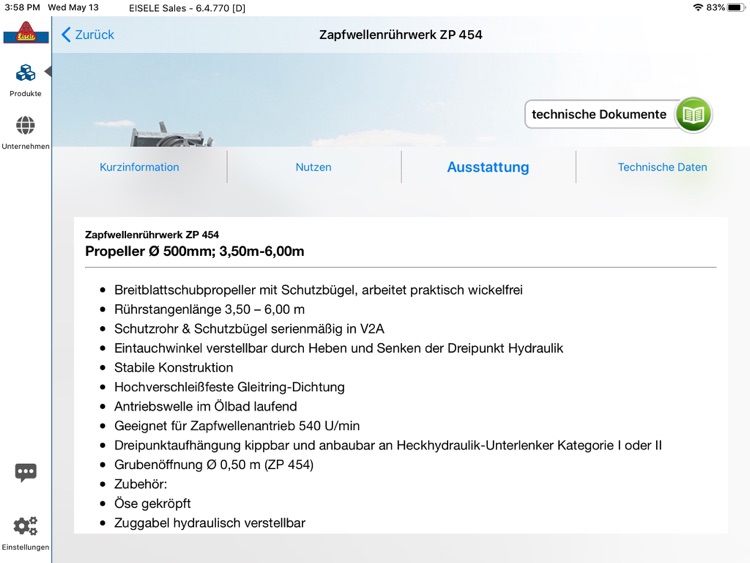Select the Ausstattung tab
This screenshot has height=563, width=750.
488,167
